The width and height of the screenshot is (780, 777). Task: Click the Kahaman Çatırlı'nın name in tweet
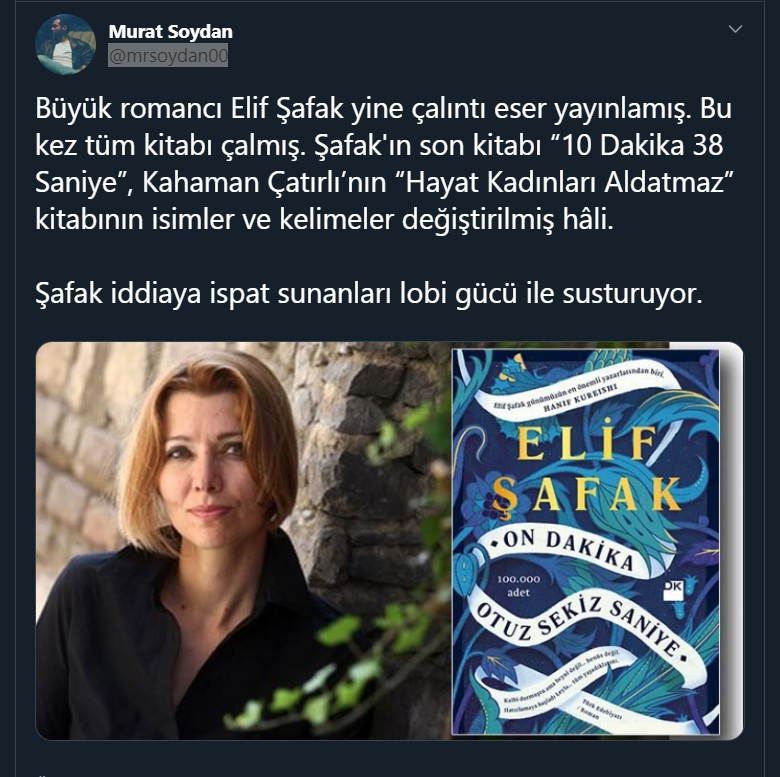pos(264,182)
